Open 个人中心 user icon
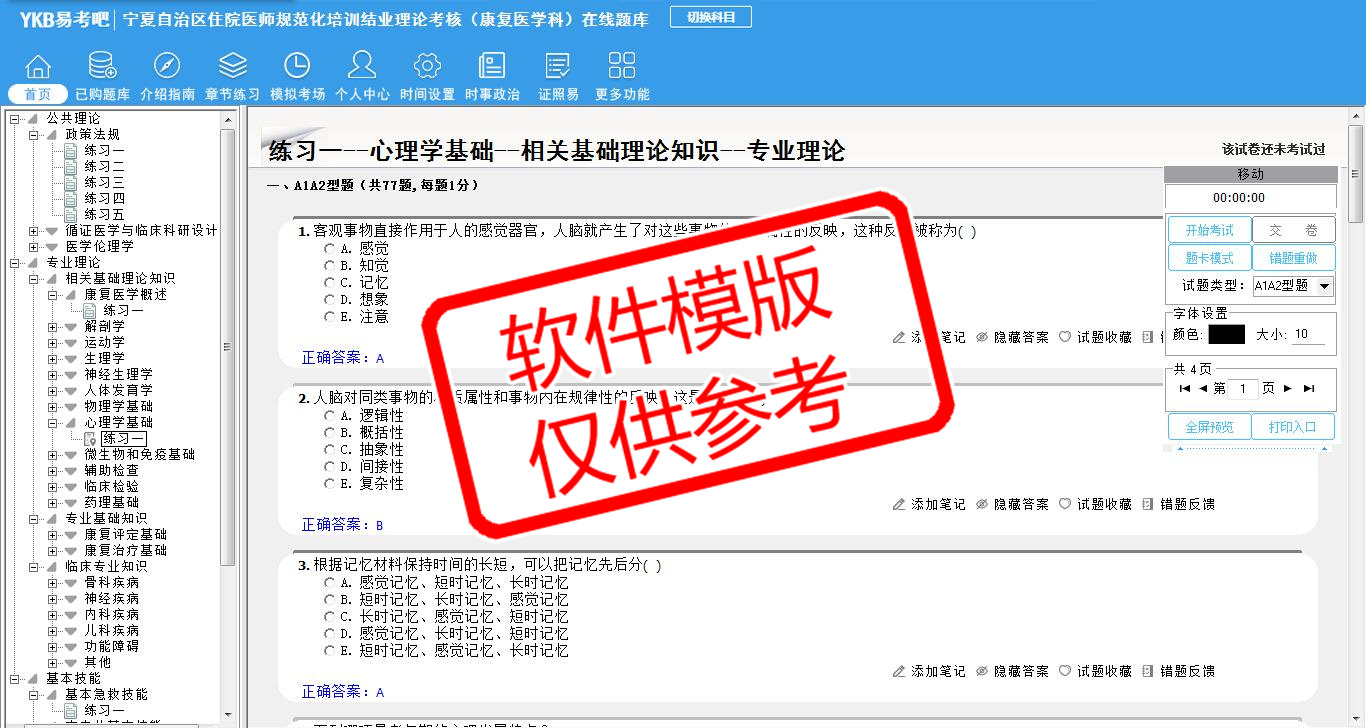This screenshot has height=728, width=1366. (362, 67)
